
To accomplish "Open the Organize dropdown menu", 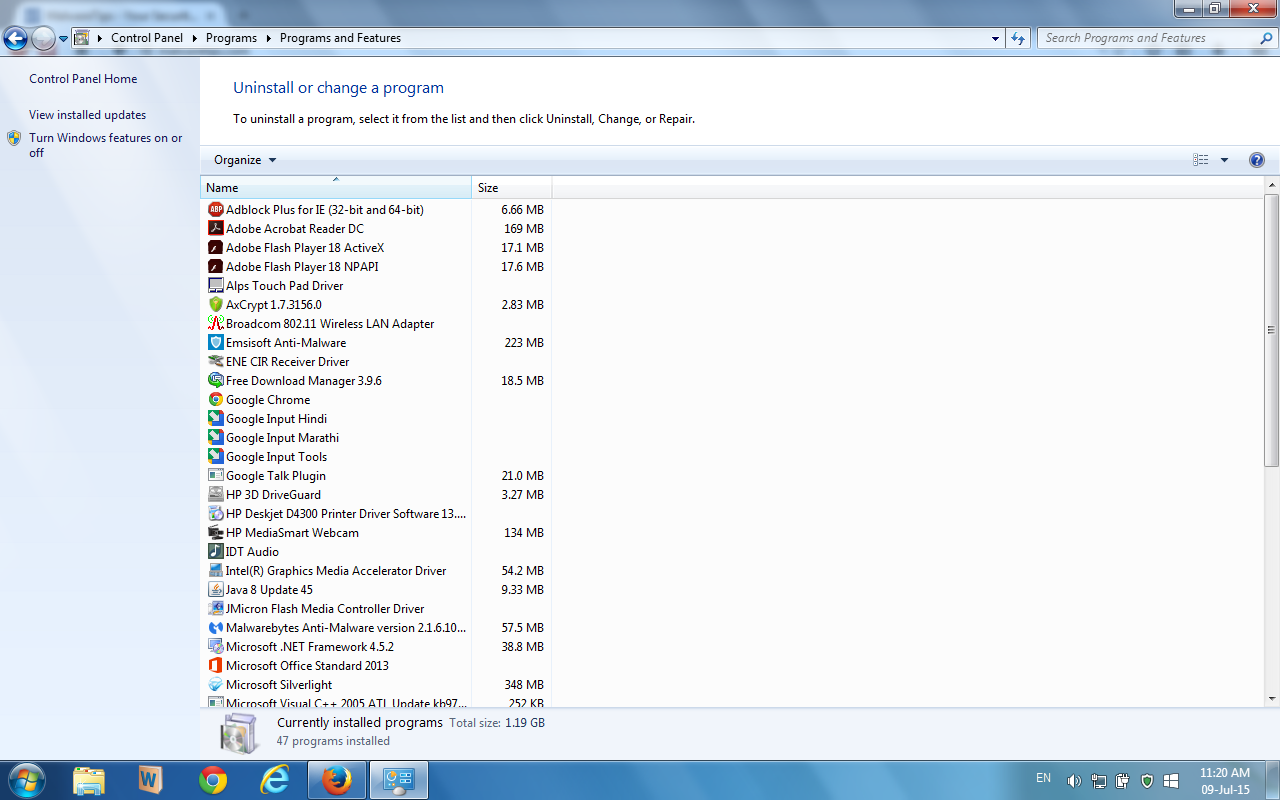I will tap(245, 160).
